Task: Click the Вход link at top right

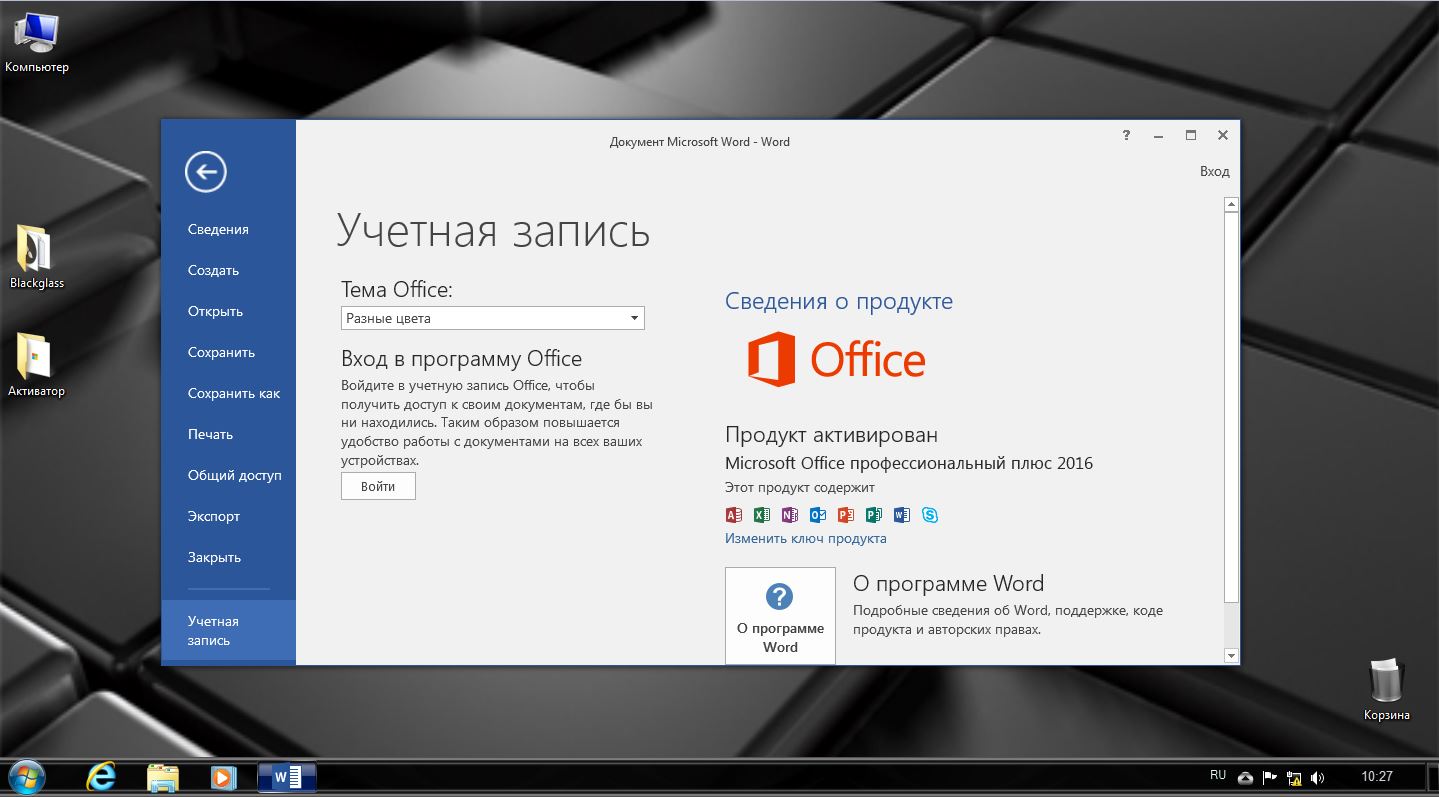Action: [1214, 171]
